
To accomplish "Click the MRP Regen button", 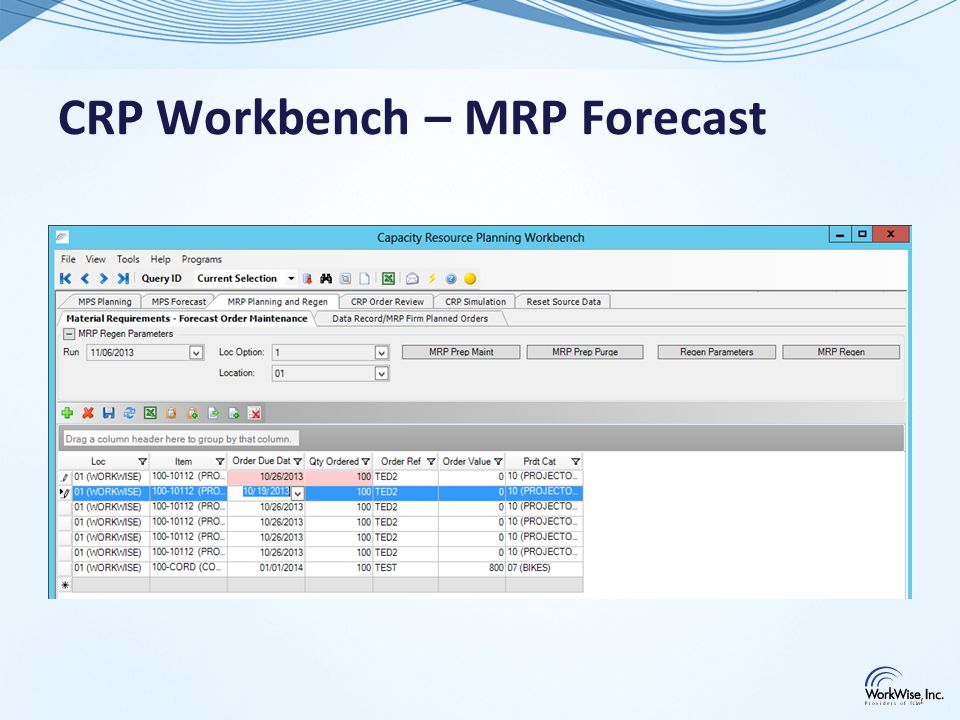I will coord(841,352).
